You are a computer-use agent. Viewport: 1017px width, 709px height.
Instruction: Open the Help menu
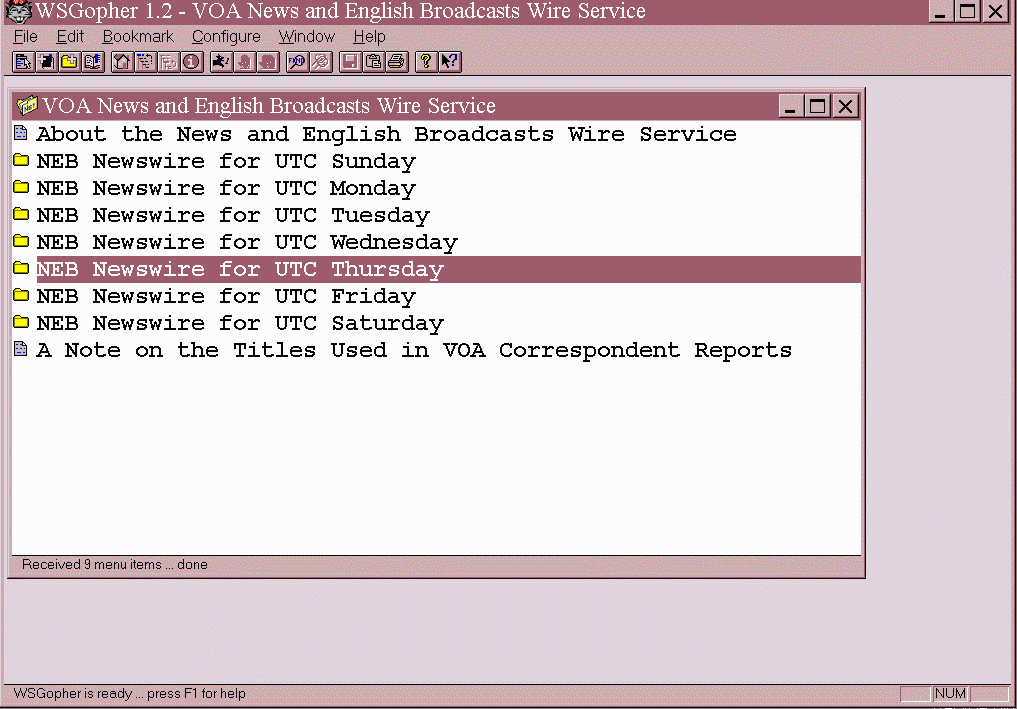369,37
